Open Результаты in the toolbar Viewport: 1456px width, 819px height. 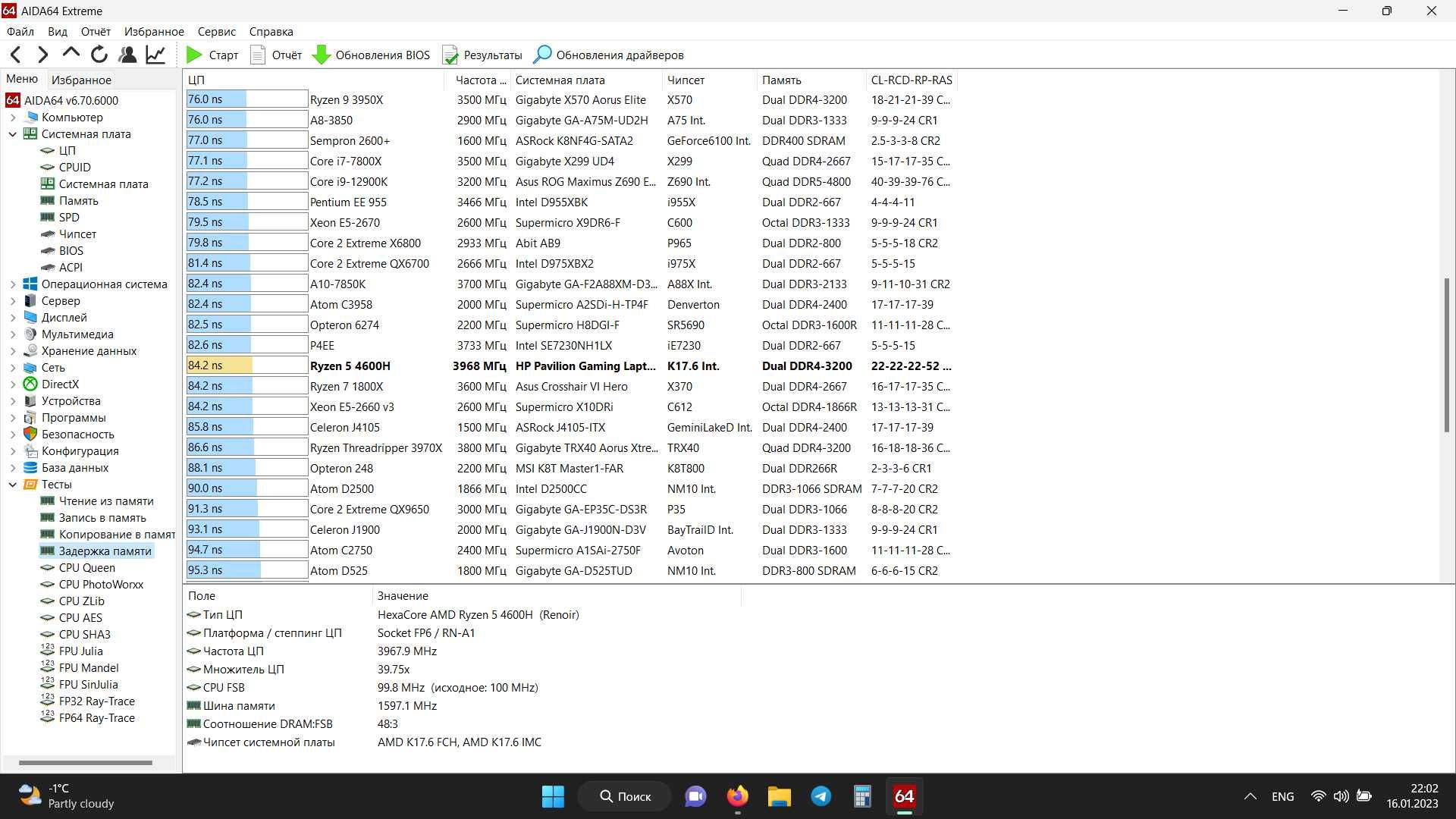pyautogui.click(x=482, y=55)
